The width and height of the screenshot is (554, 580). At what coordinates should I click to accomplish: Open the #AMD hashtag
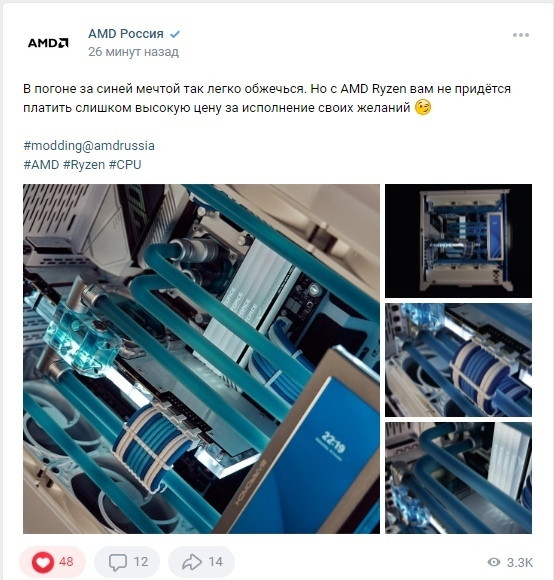(41, 165)
